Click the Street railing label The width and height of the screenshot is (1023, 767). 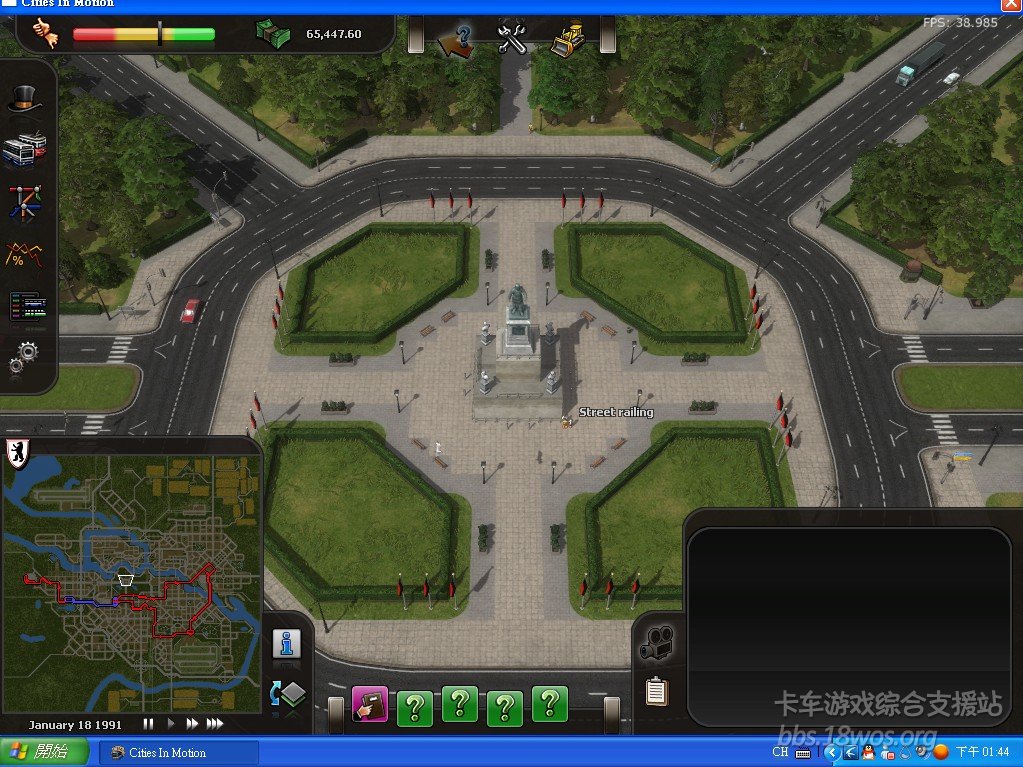pyautogui.click(x=616, y=412)
